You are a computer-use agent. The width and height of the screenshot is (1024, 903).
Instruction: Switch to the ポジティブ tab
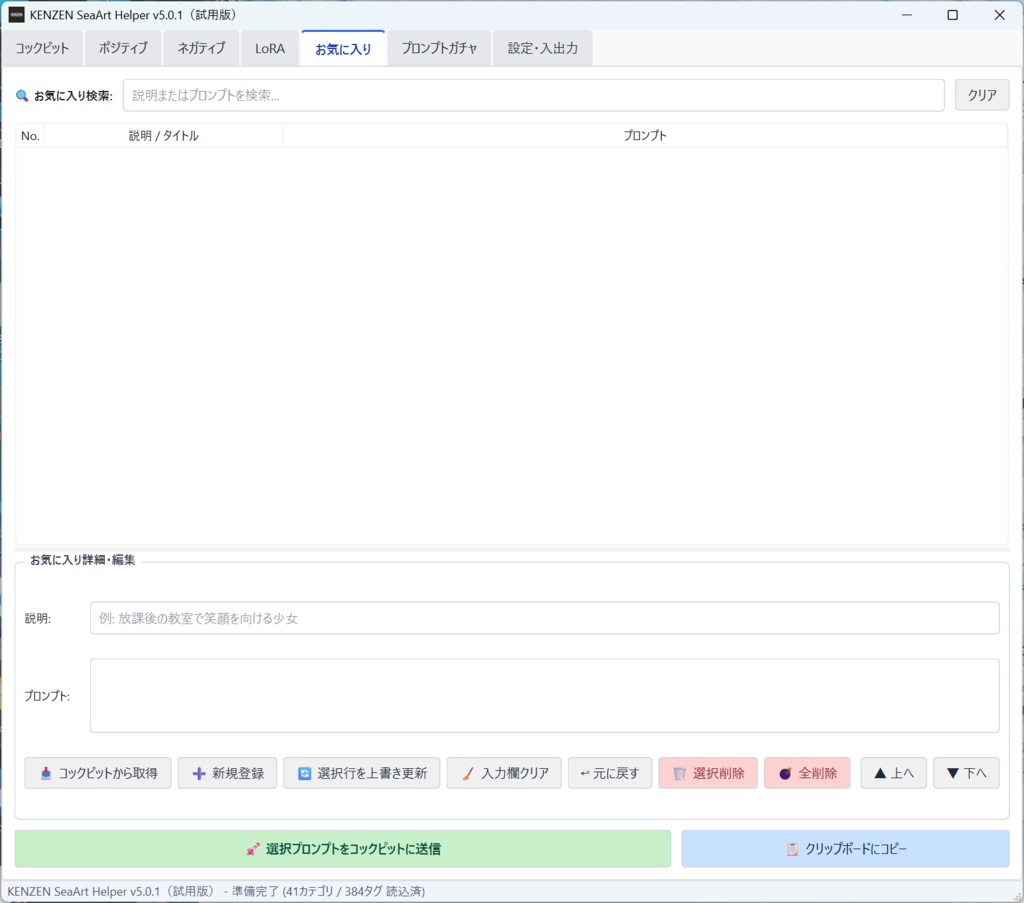click(123, 48)
